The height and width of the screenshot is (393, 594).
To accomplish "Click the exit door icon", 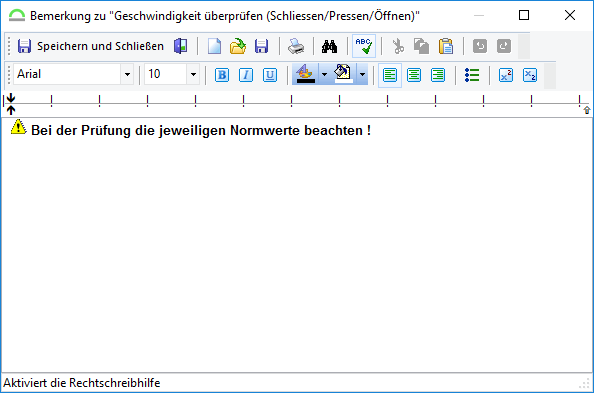I will pos(181,46).
